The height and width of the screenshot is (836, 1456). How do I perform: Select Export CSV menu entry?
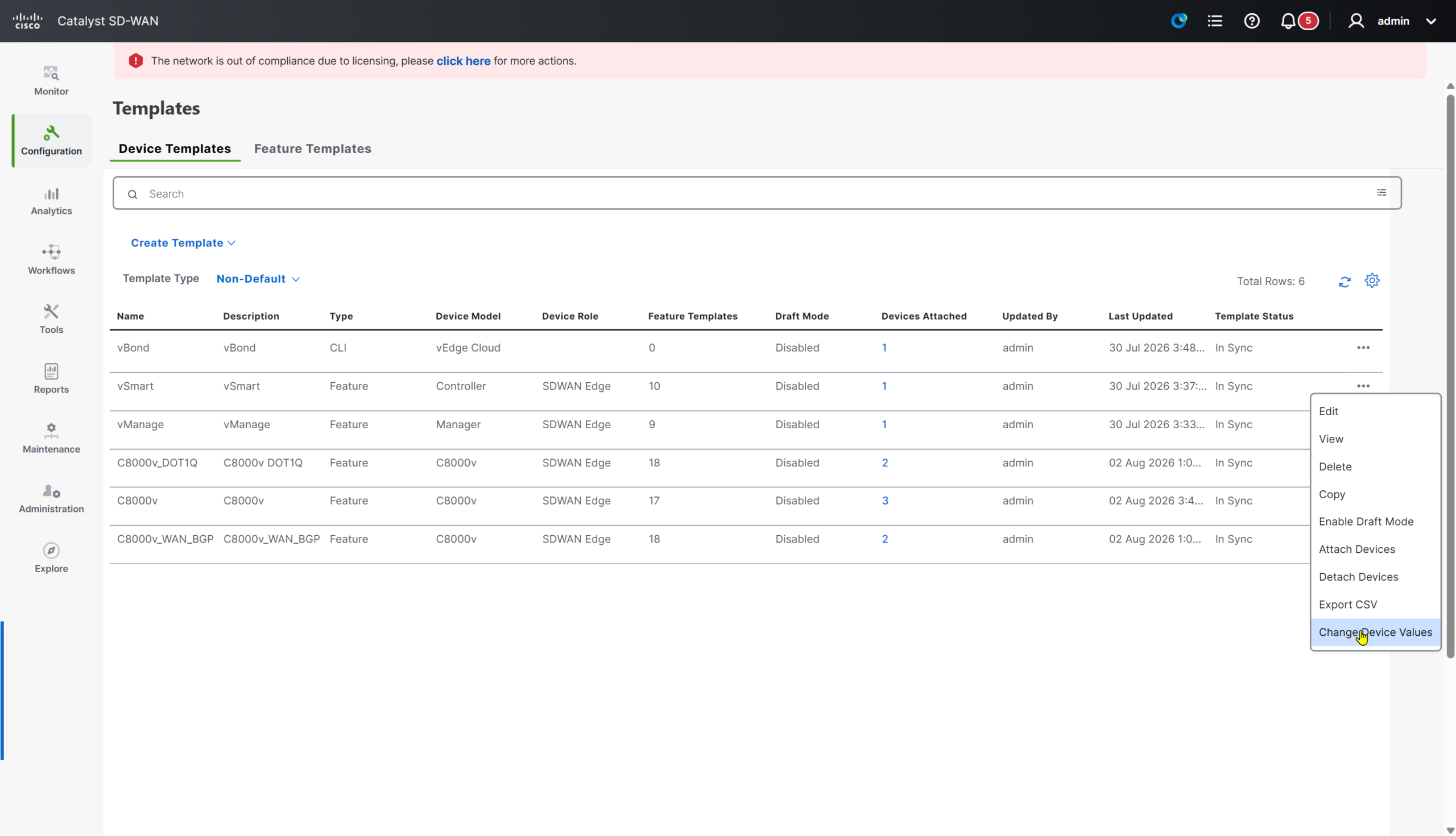pyautogui.click(x=1375, y=604)
